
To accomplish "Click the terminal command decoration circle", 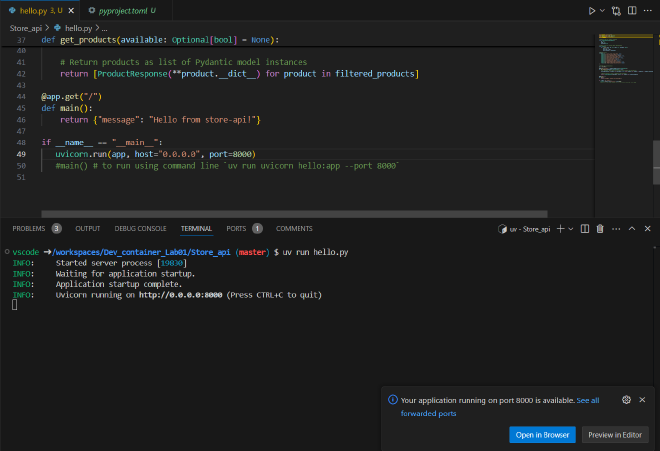I will 7,252.
